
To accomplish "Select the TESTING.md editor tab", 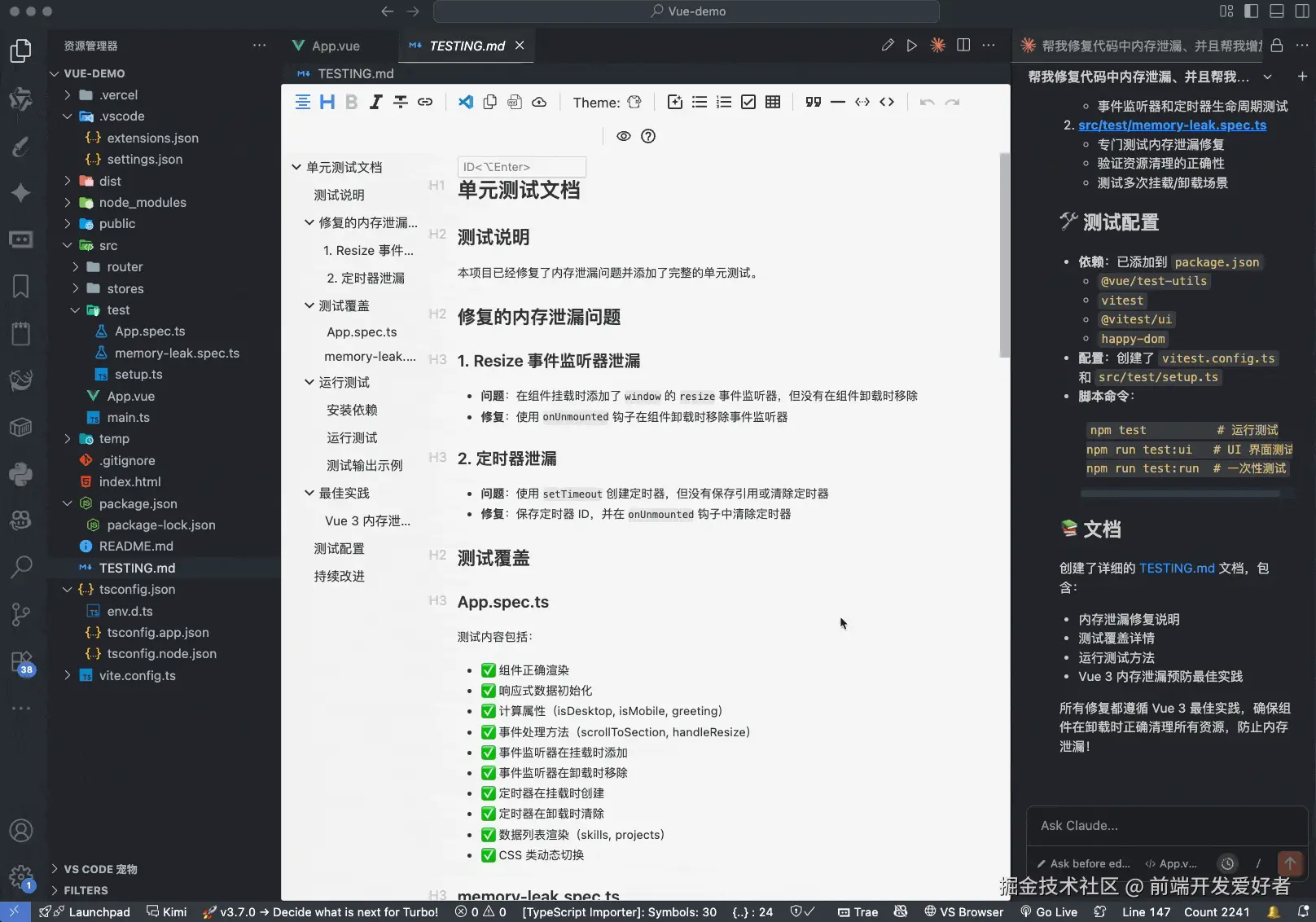I will pos(467,46).
